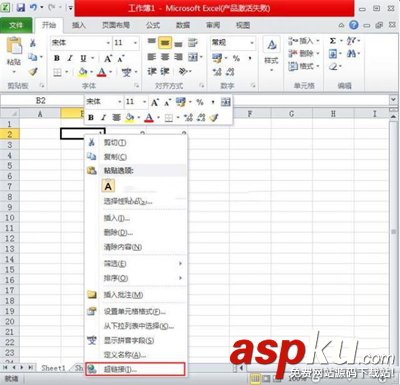400x385 pixels.
Task: Click the ribbon 变 phonetic guide icon
Action: coord(126,72)
